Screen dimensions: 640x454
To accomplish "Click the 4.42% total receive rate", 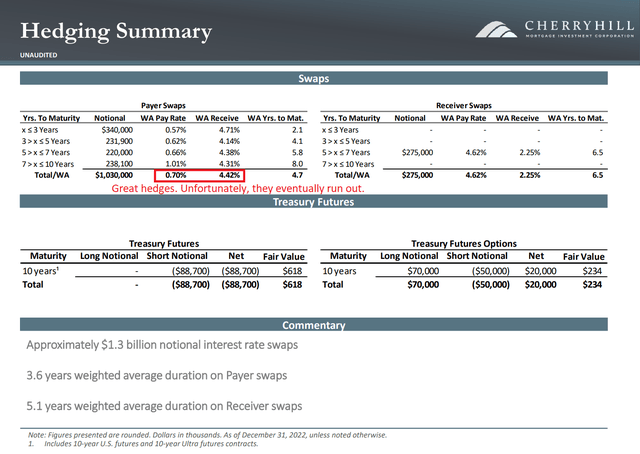I will [x=229, y=175].
